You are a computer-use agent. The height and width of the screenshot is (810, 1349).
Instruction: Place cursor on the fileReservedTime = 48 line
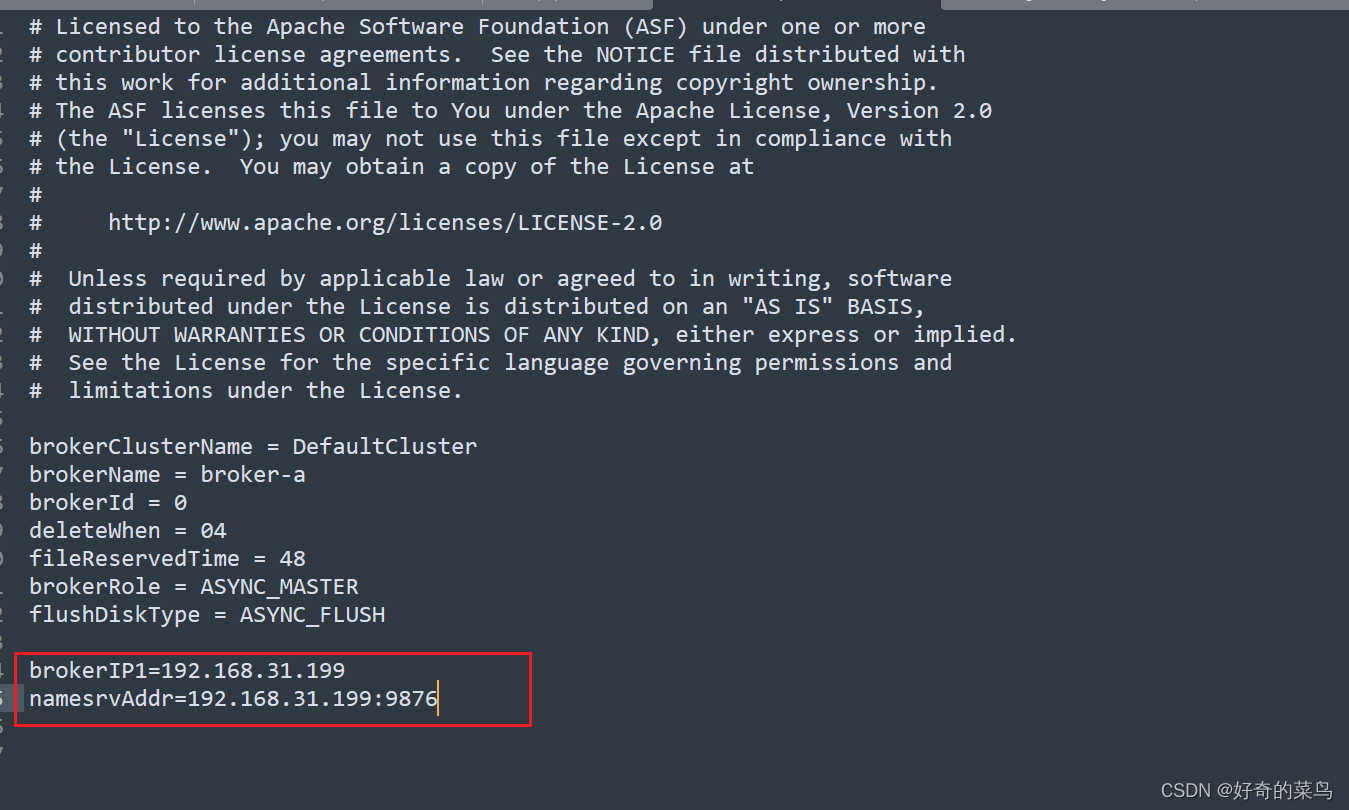click(x=167, y=558)
